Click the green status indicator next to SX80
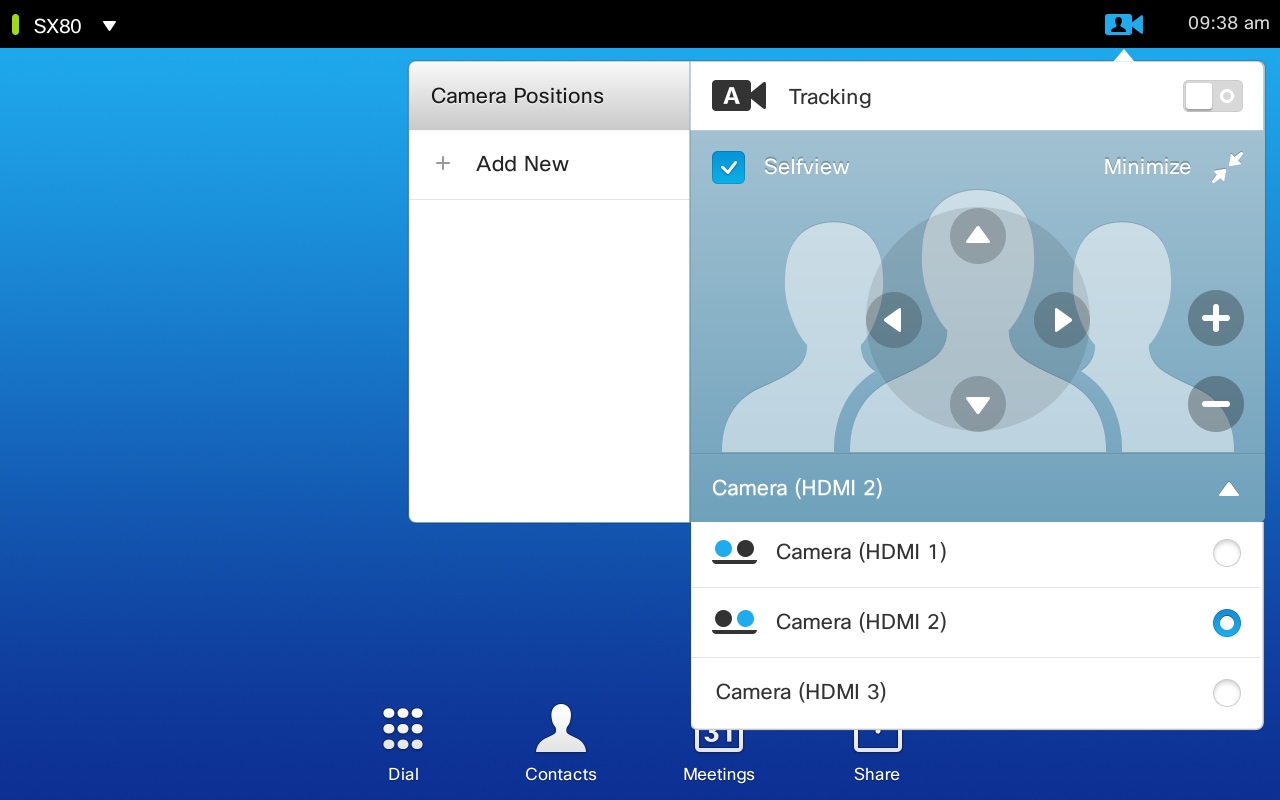1280x800 pixels. click(16, 25)
